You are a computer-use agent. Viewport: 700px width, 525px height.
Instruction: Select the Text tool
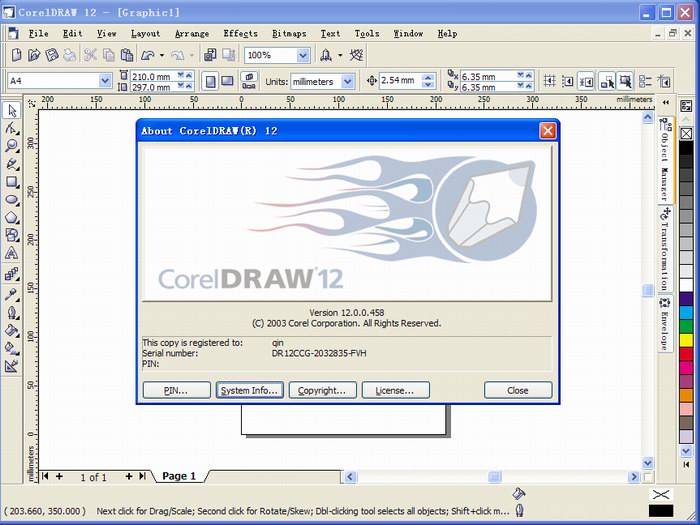12,254
